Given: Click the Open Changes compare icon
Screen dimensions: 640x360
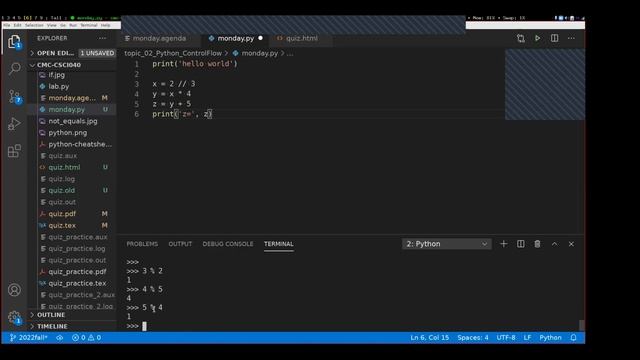Looking at the screenshot, I should [x=520, y=38].
